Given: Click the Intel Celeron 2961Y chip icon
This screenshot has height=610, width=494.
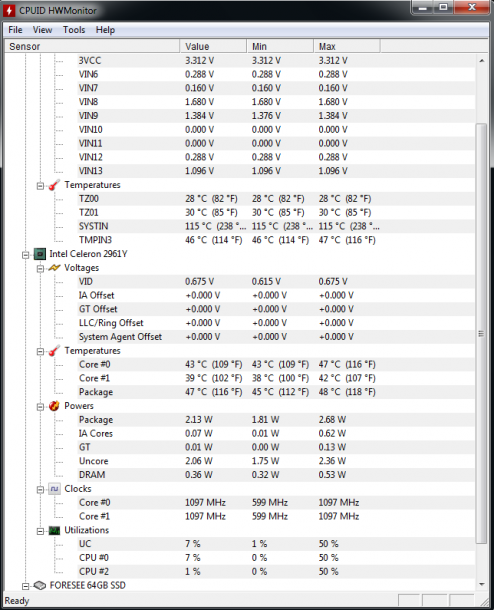Looking at the screenshot, I should pyautogui.click(x=40, y=254).
